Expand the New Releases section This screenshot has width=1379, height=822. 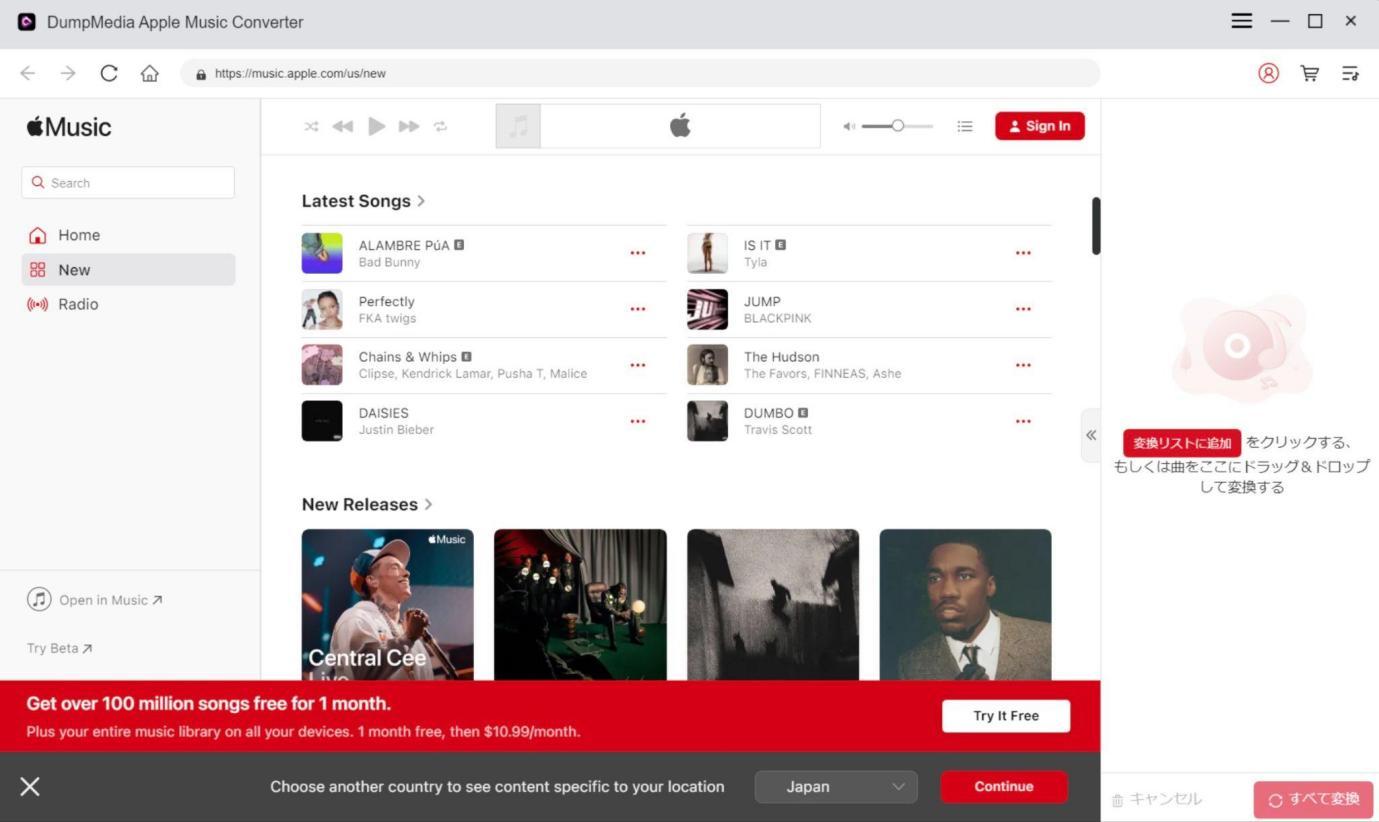[367, 505]
